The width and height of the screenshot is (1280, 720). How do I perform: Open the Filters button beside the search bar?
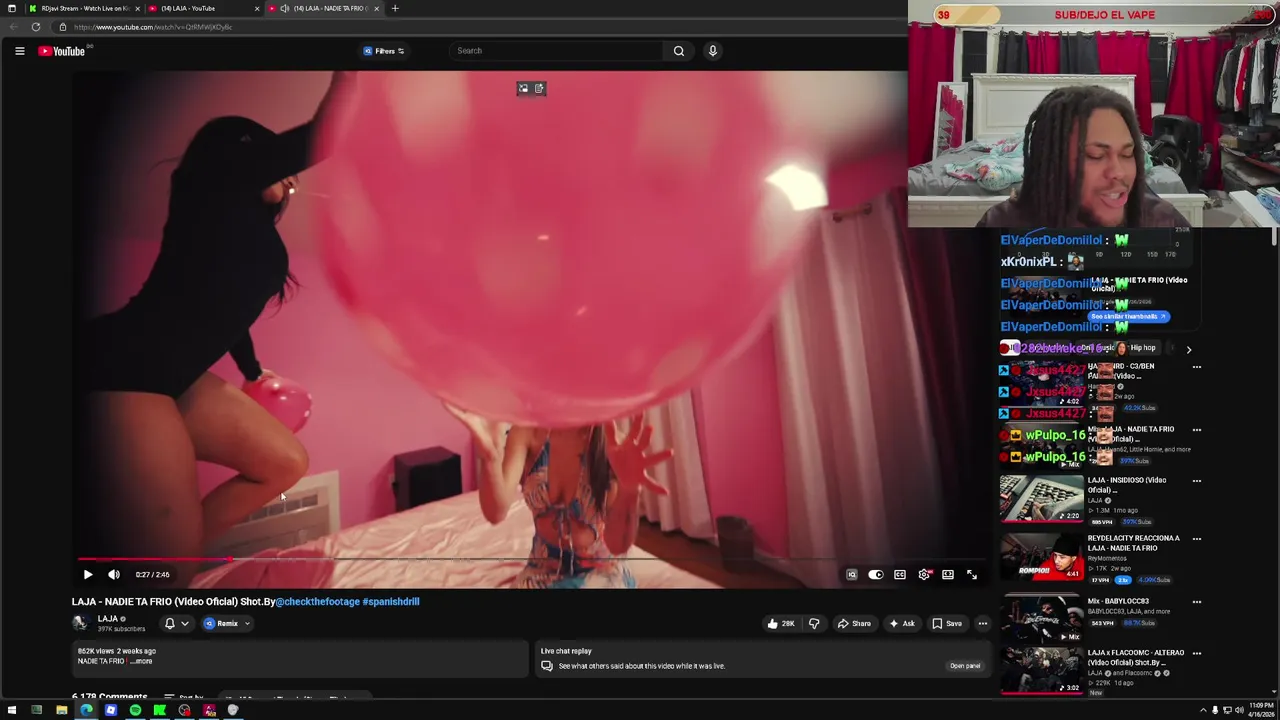point(384,51)
